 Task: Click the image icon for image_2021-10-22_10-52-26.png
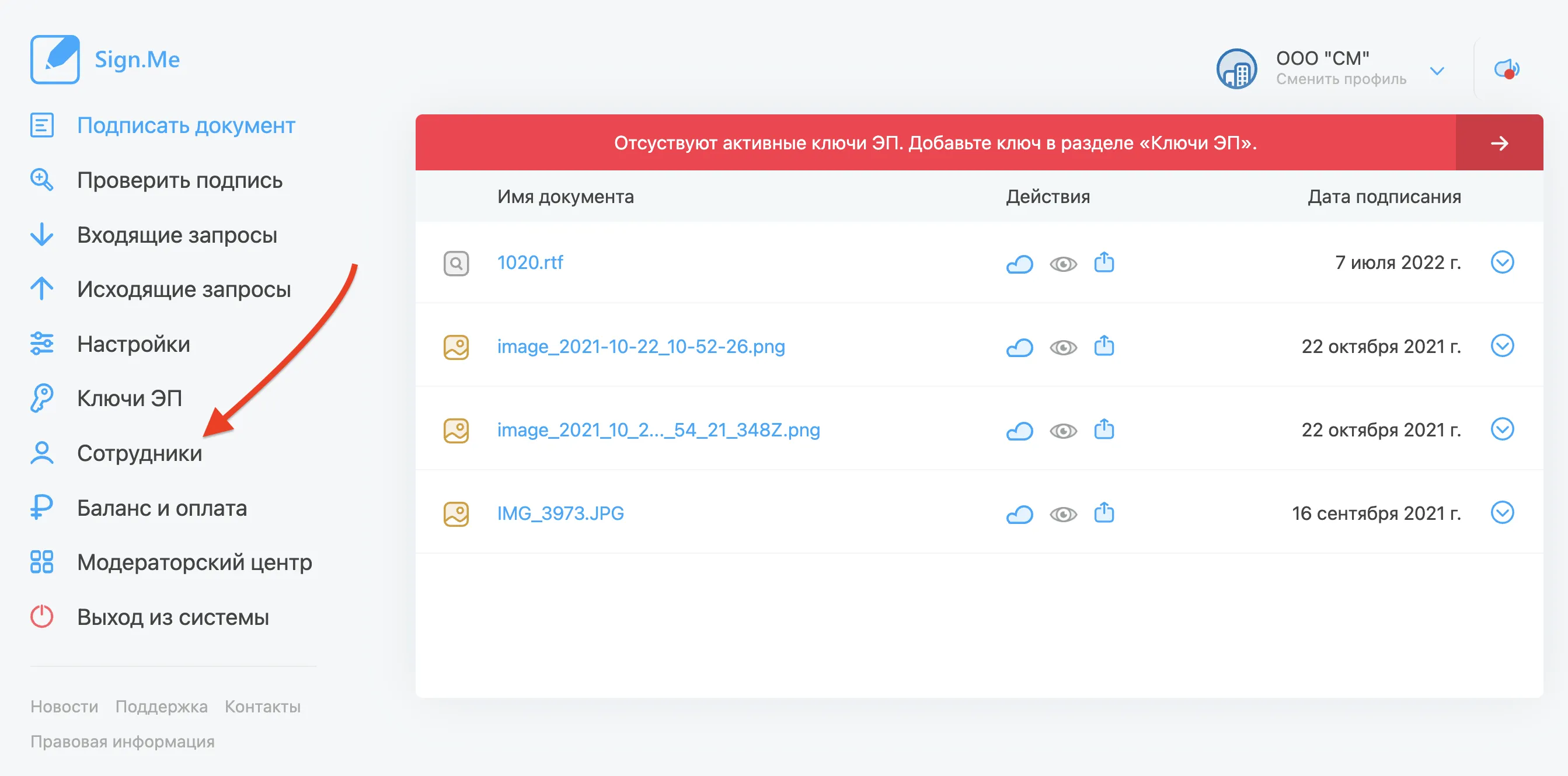(456, 347)
